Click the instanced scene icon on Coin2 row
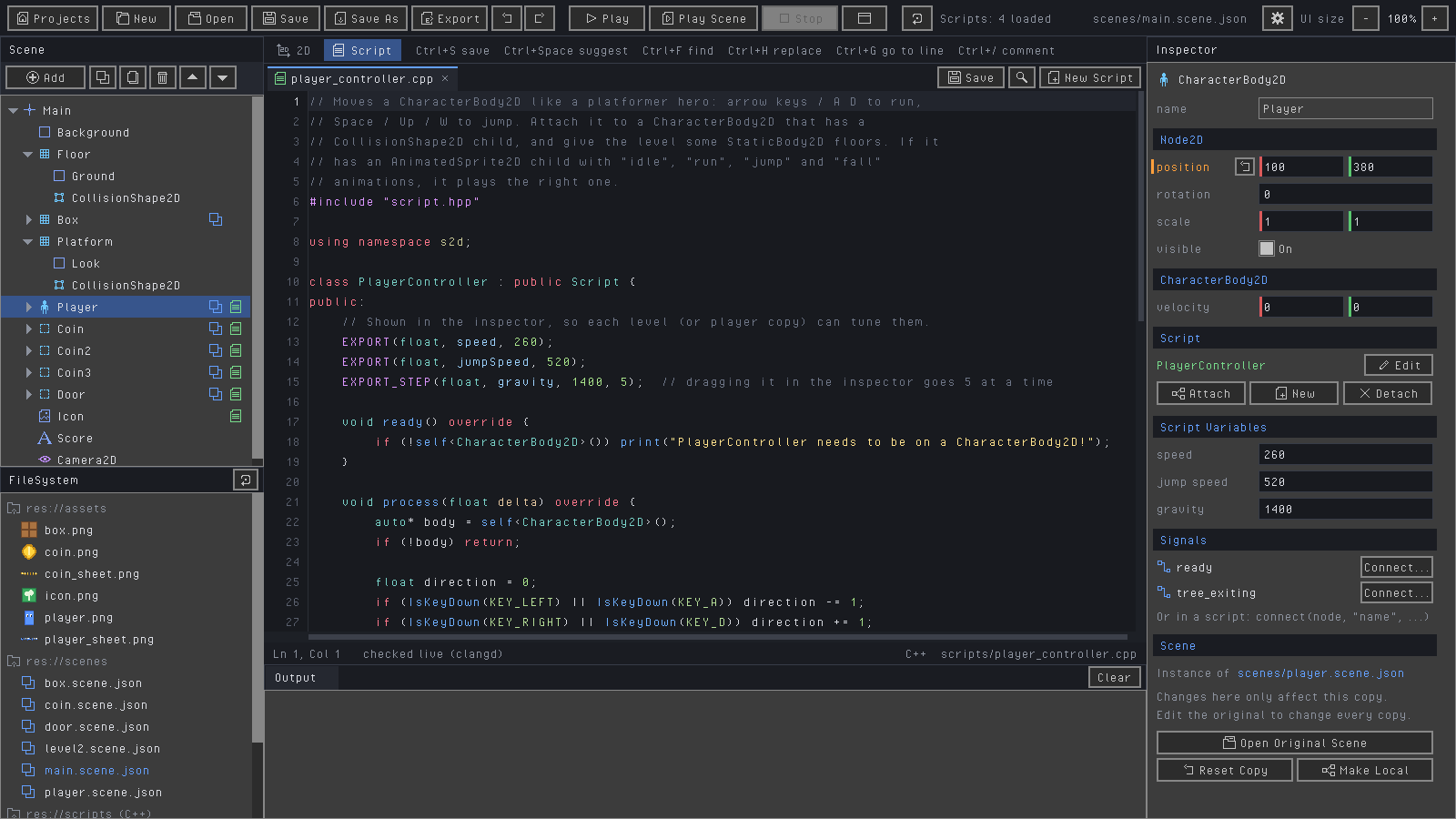Image resolution: width=1456 pixels, height=819 pixels. (216, 350)
